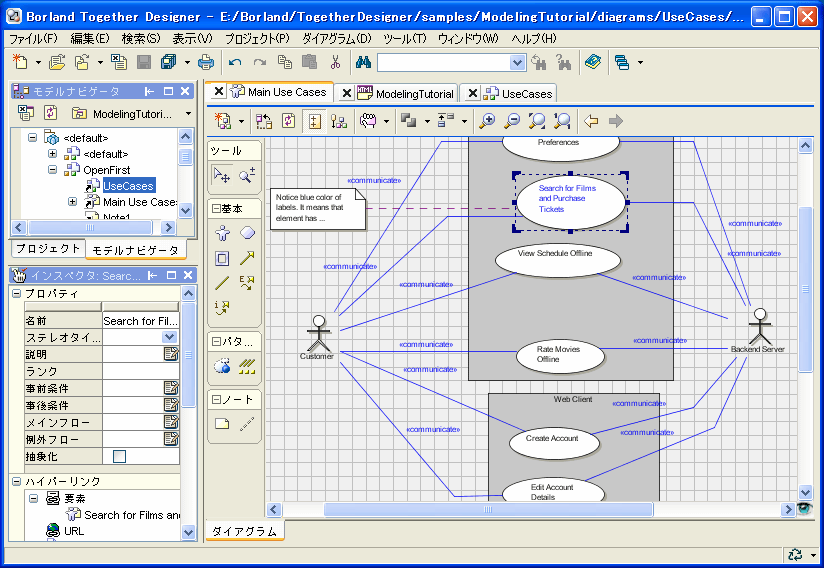
Task: Select the View Schedule Offline use case
Action: [558, 260]
